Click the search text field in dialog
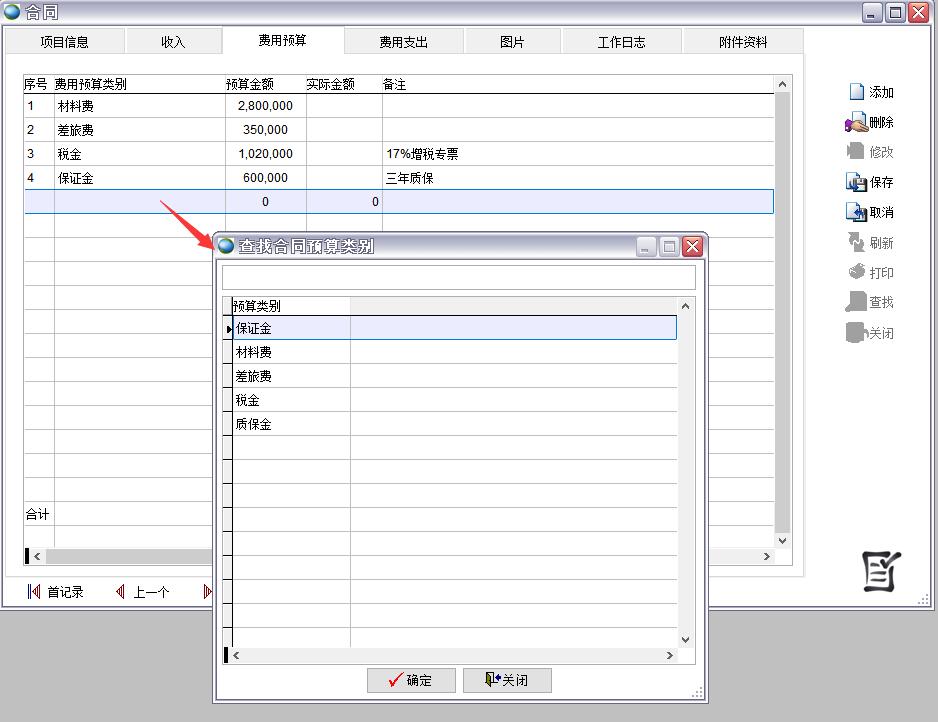 pyautogui.click(x=458, y=277)
